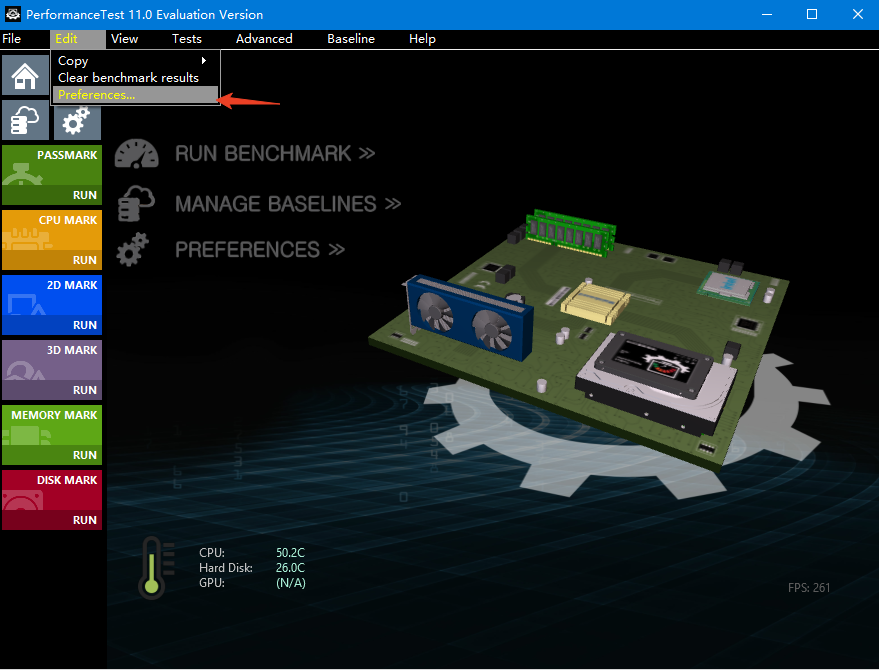The image size is (879, 670).
Task: Click the cloud server icon beside Manage Baselines
Action: point(135,203)
